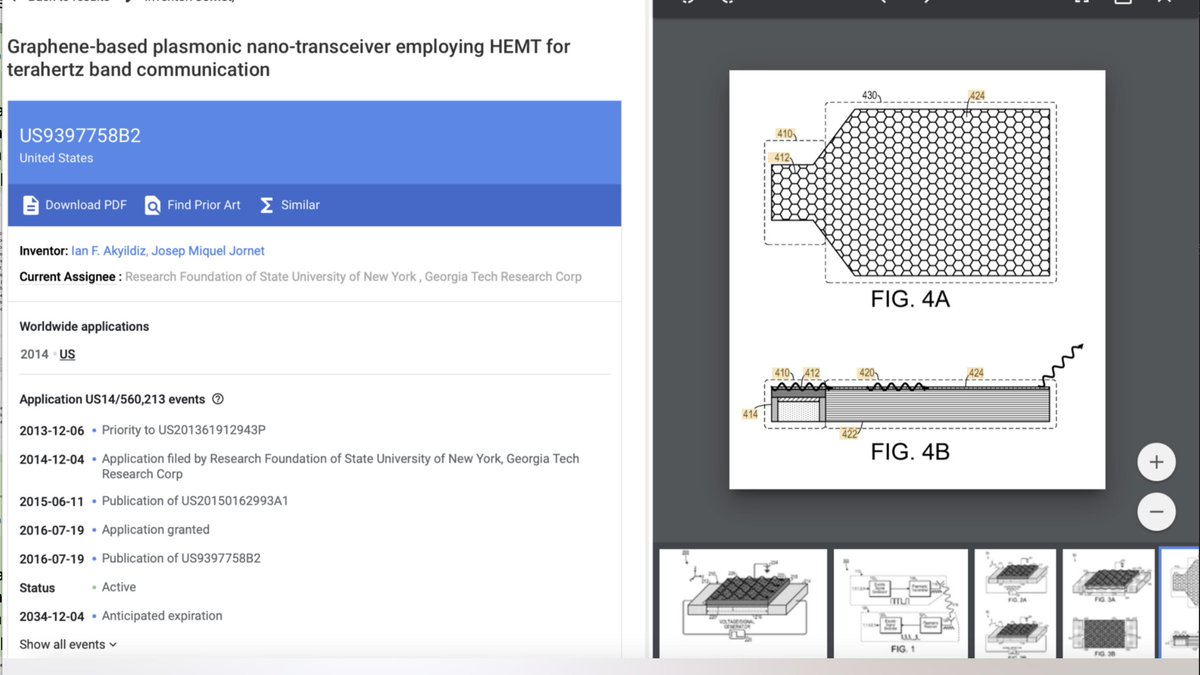
Task: Click reference label 410 in FIG. 4A
Action: pyautogui.click(x=785, y=134)
